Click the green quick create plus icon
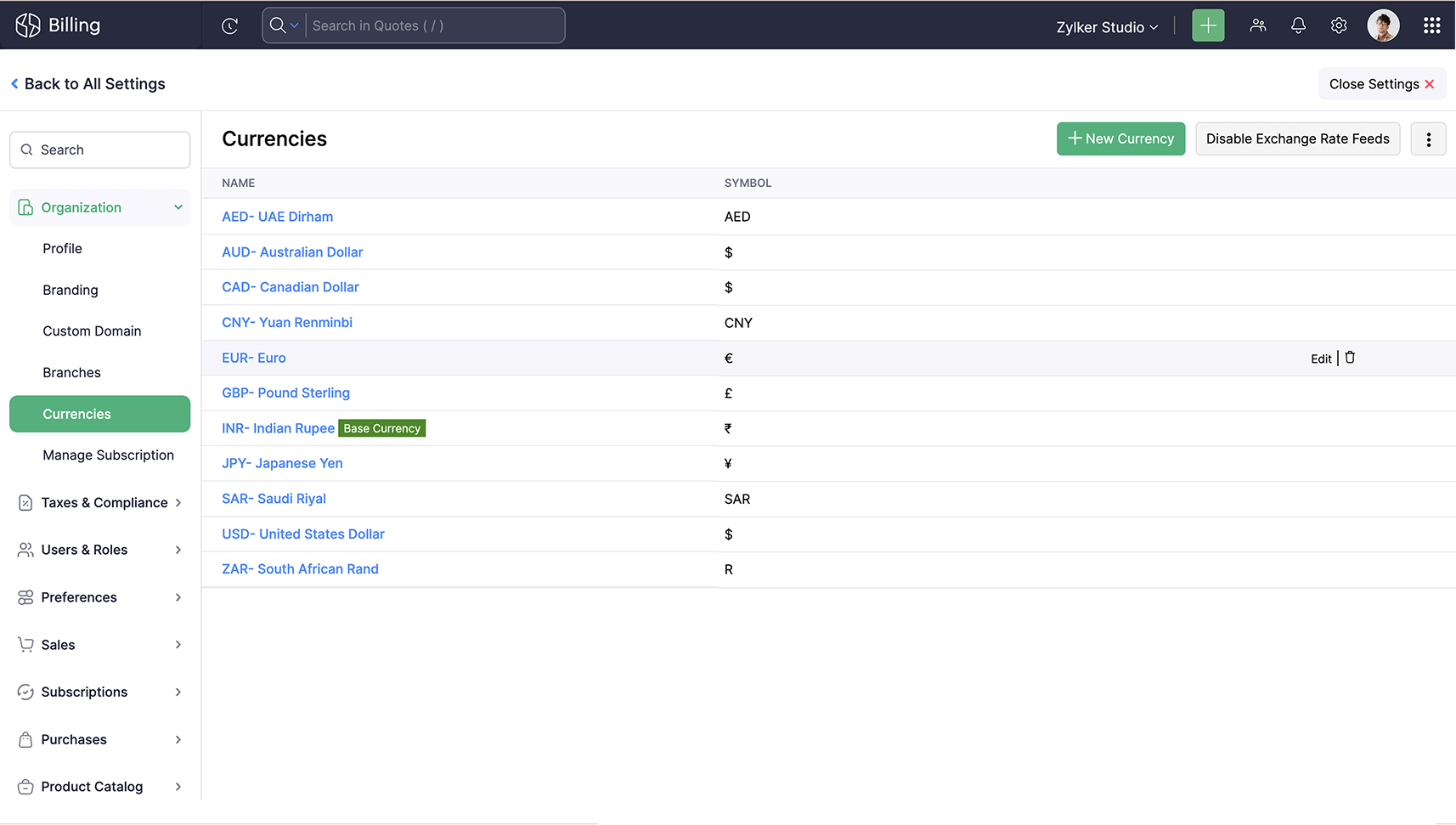 (x=1208, y=25)
